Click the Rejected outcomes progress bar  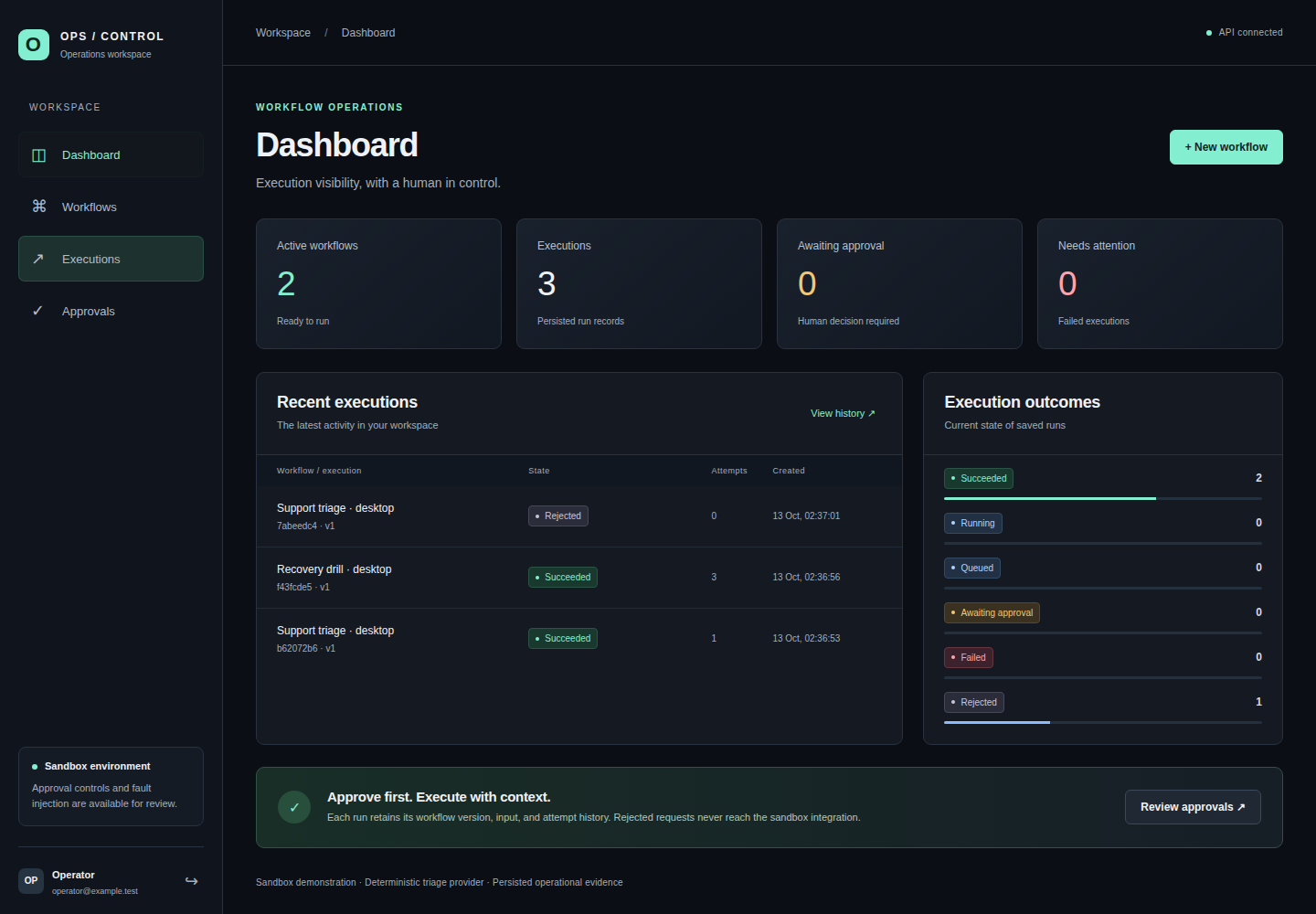(1103, 722)
